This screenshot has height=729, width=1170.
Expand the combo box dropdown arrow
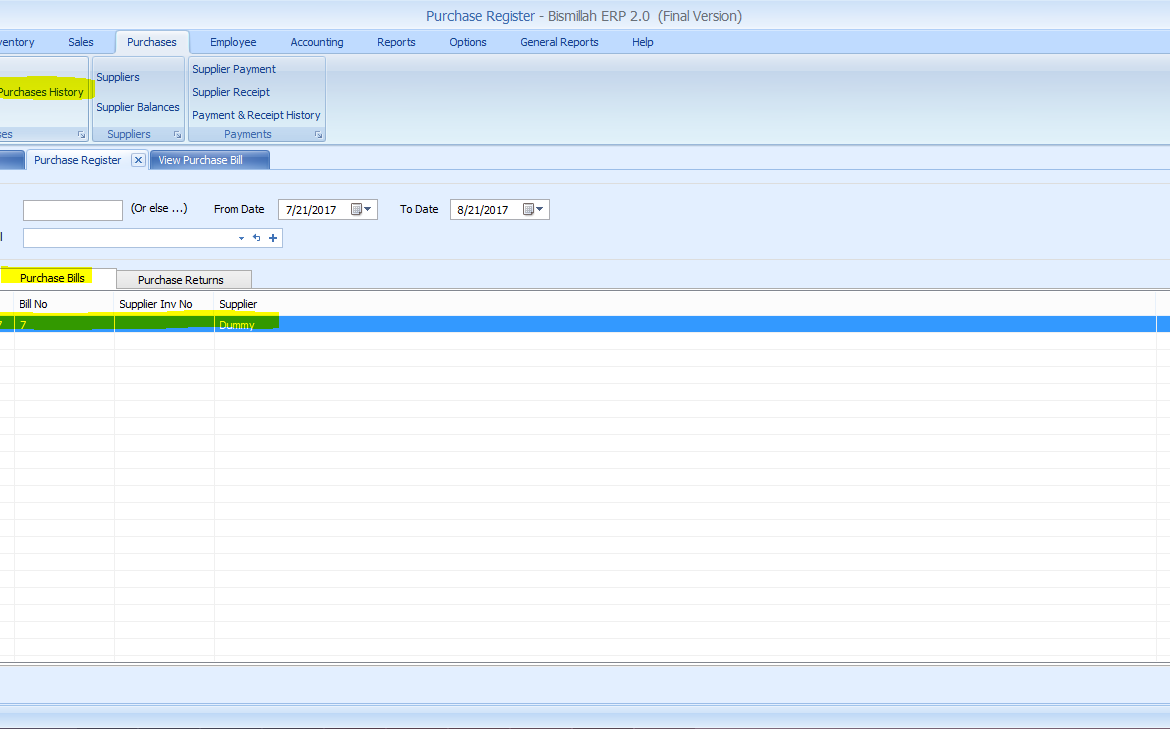[241, 238]
